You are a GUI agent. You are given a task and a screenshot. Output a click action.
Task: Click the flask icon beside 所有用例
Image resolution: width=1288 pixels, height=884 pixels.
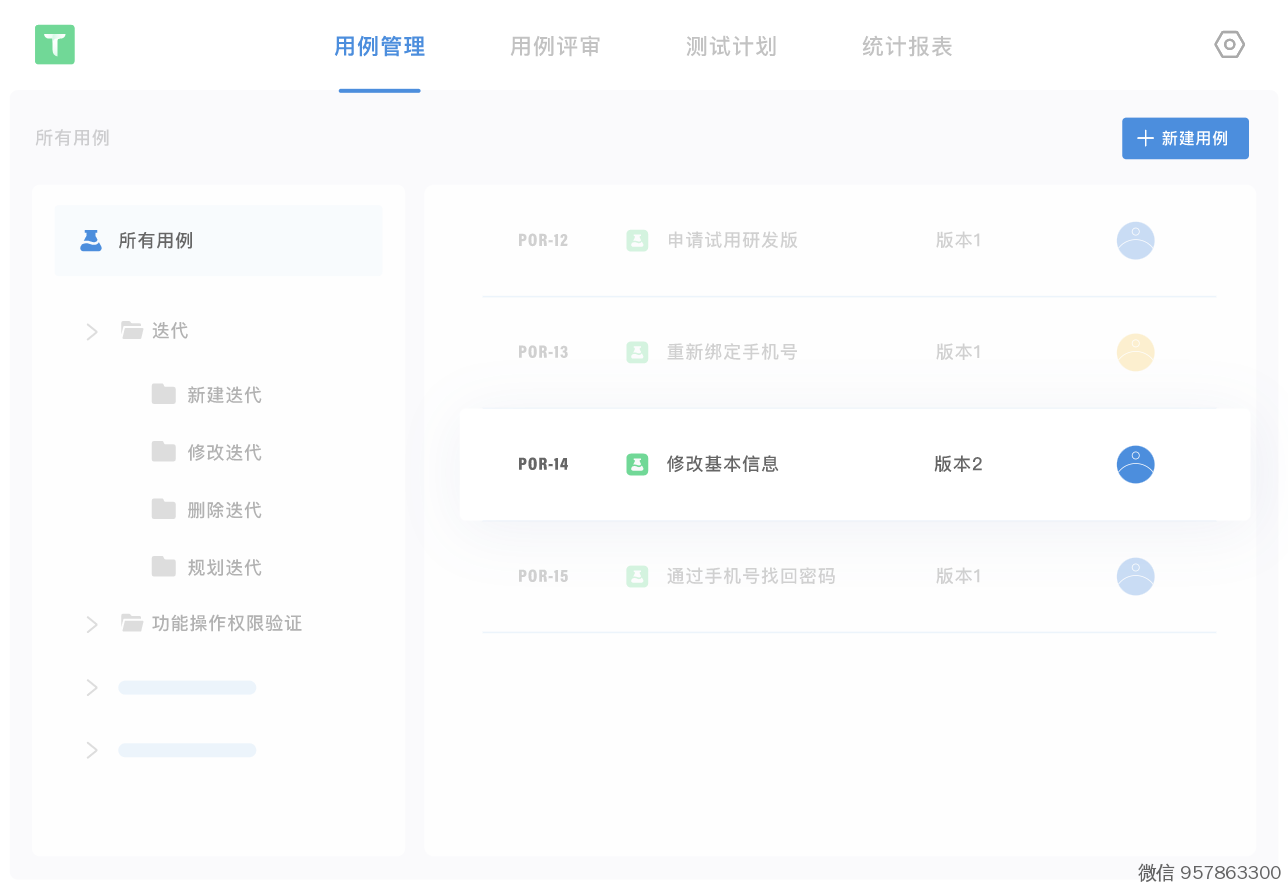pos(91,240)
